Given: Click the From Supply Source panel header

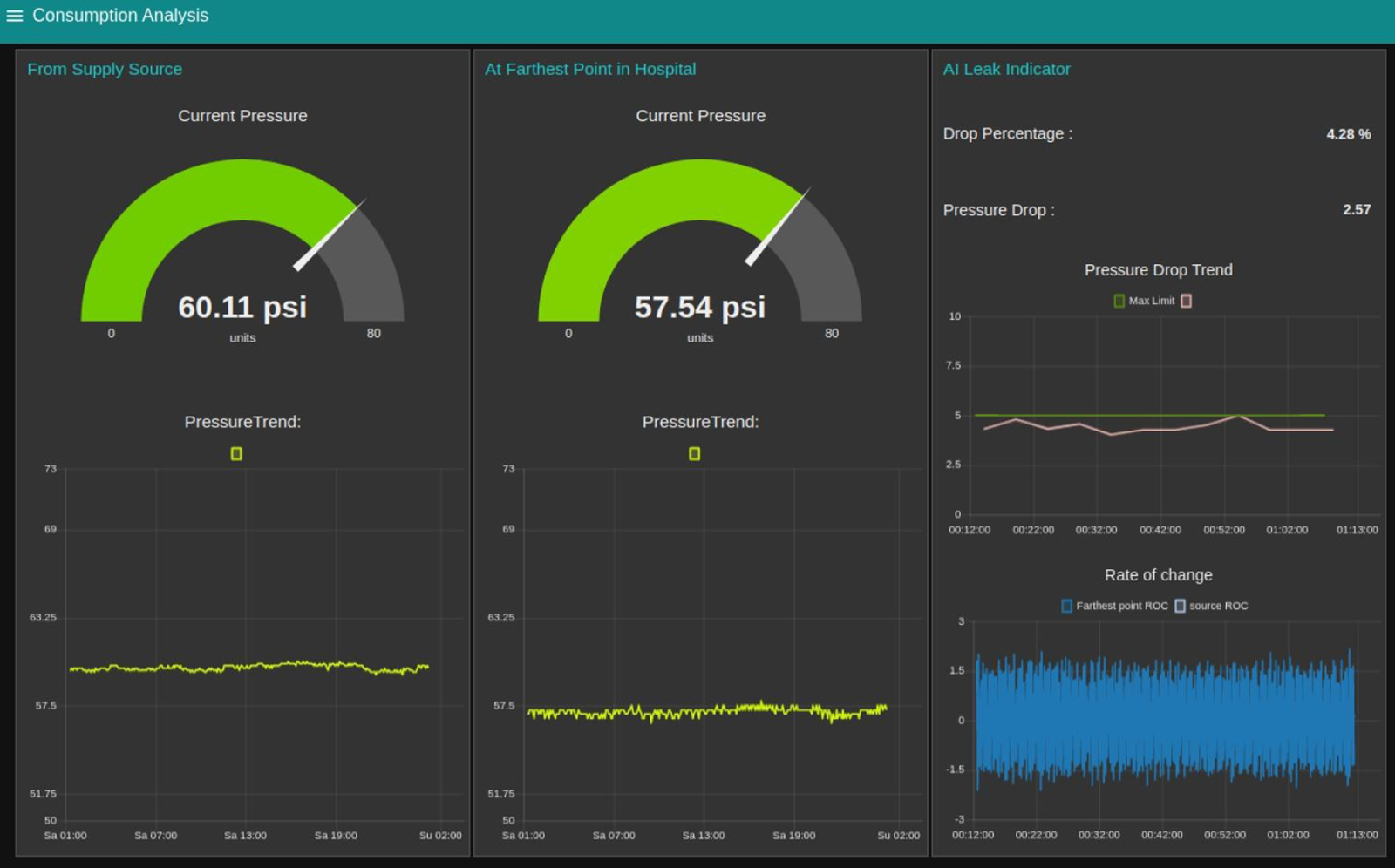Looking at the screenshot, I should [x=105, y=70].
